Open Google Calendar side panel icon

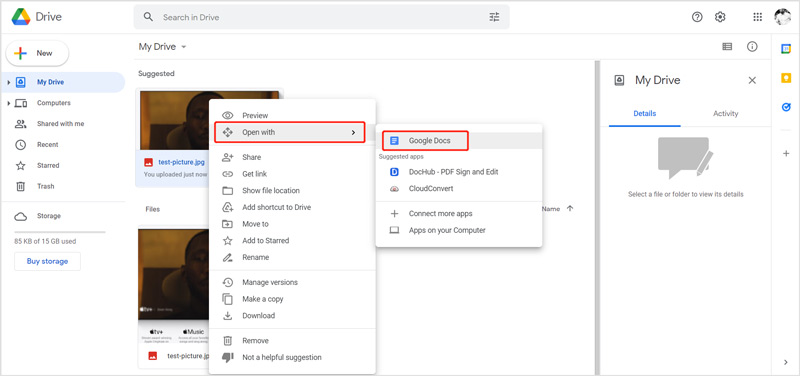786,48
